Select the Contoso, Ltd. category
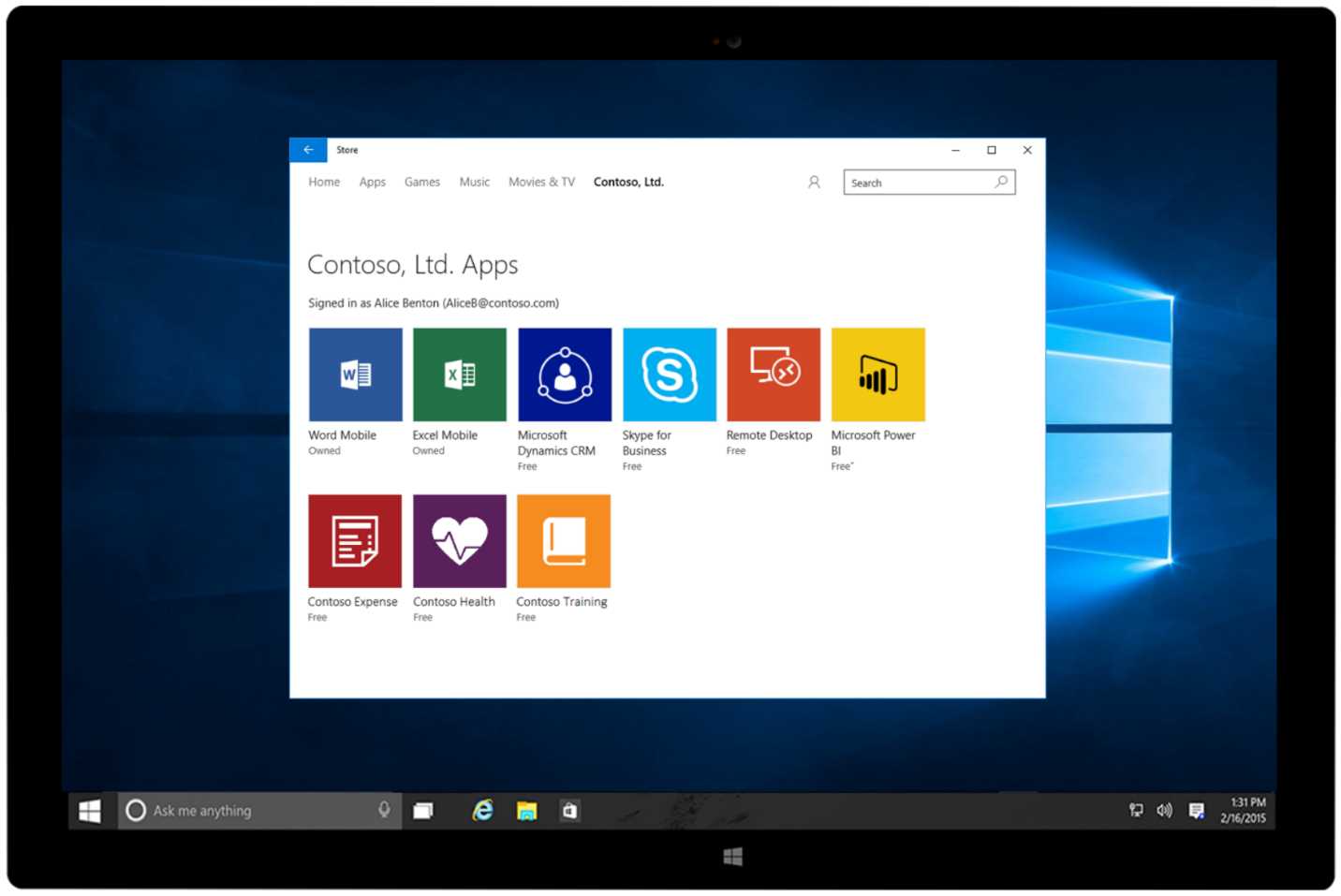The height and width of the screenshot is (896, 1341). pos(627,182)
